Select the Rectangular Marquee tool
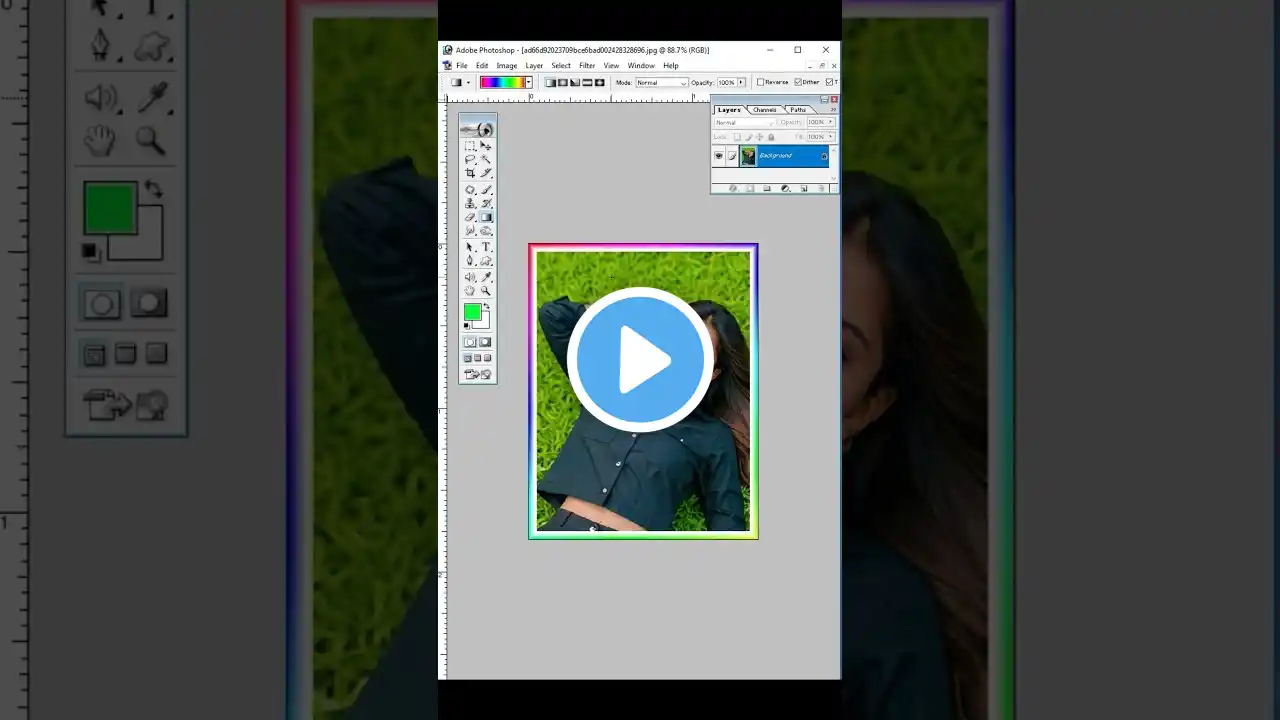Screen dimensions: 1280x720 [x=470, y=146]
